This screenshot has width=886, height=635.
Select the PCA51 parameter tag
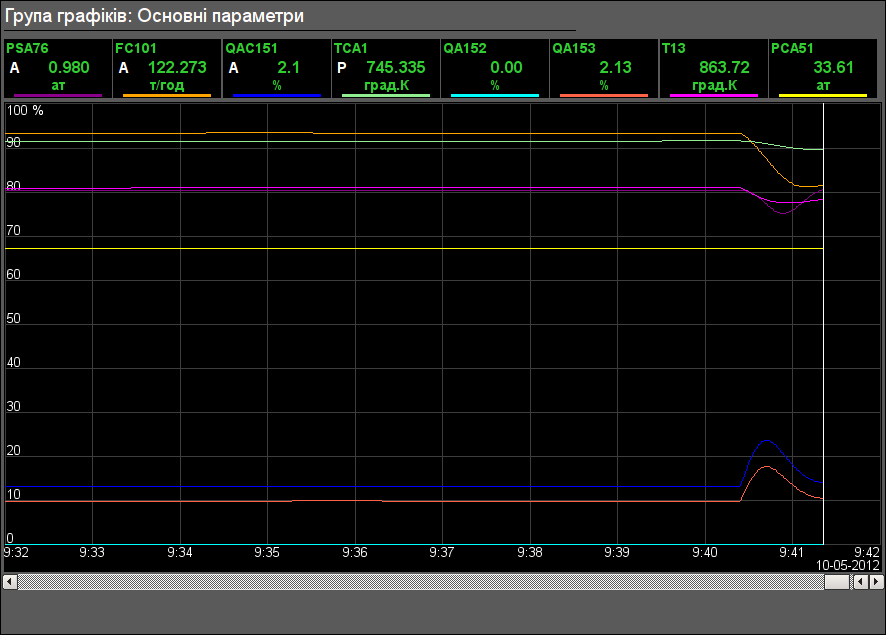(792, 49)
